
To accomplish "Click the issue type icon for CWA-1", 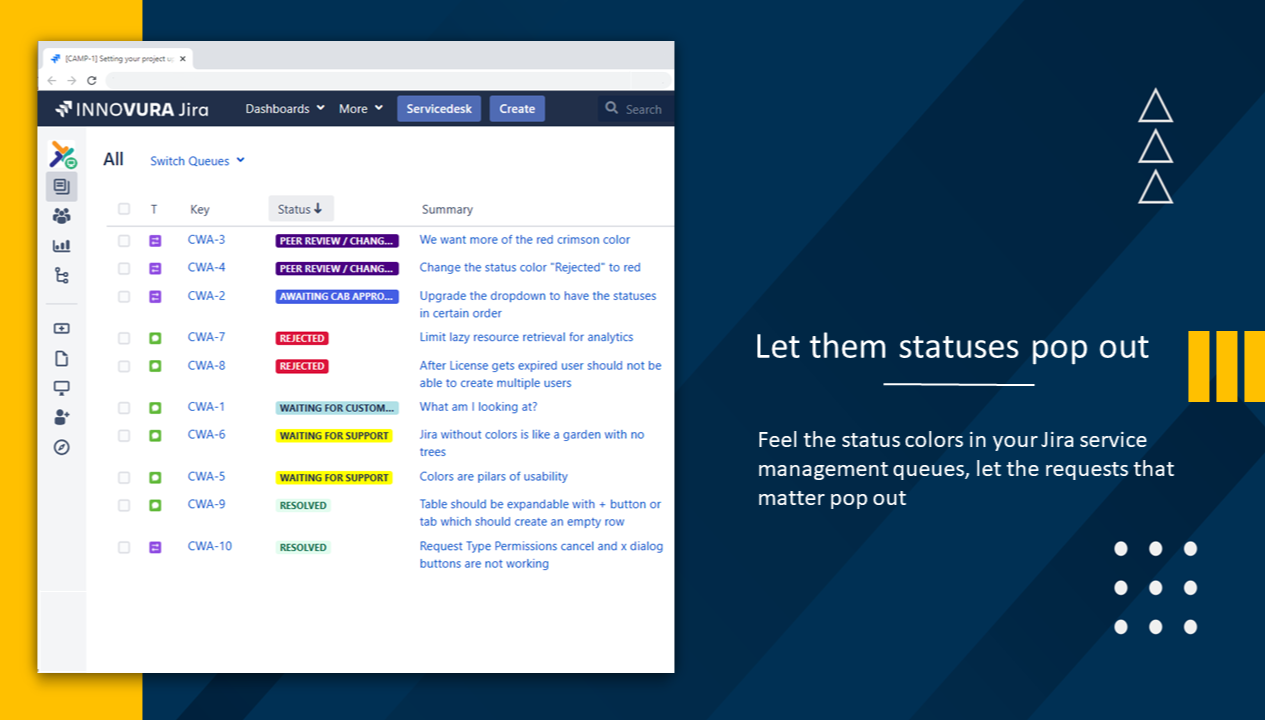I will tap(155, 408).
